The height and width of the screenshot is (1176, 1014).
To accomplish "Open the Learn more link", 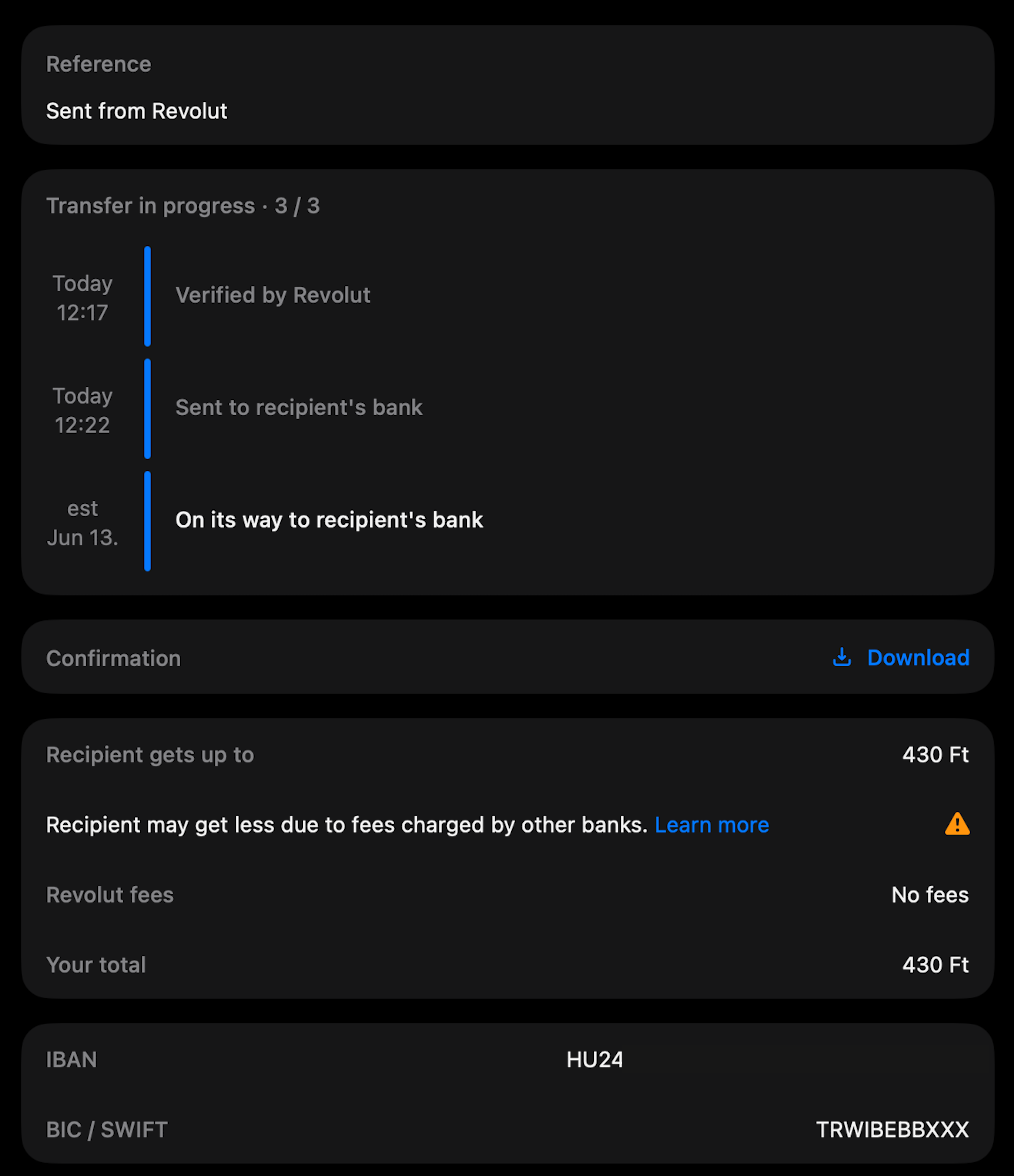I will point(711,825).
